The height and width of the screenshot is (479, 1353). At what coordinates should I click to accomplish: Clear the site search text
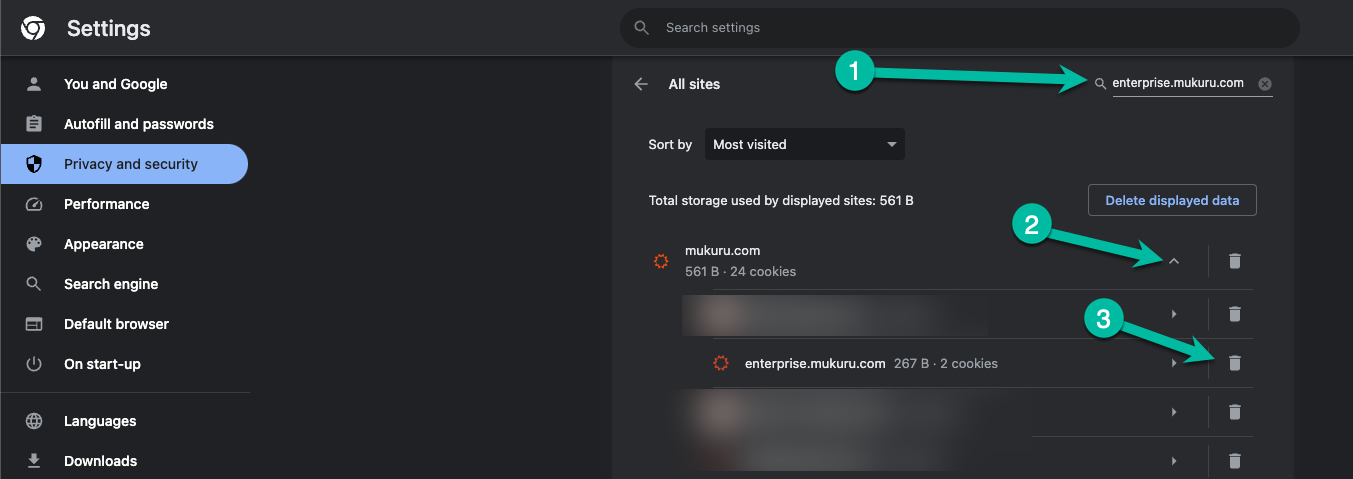click(x=1265, y=84)
